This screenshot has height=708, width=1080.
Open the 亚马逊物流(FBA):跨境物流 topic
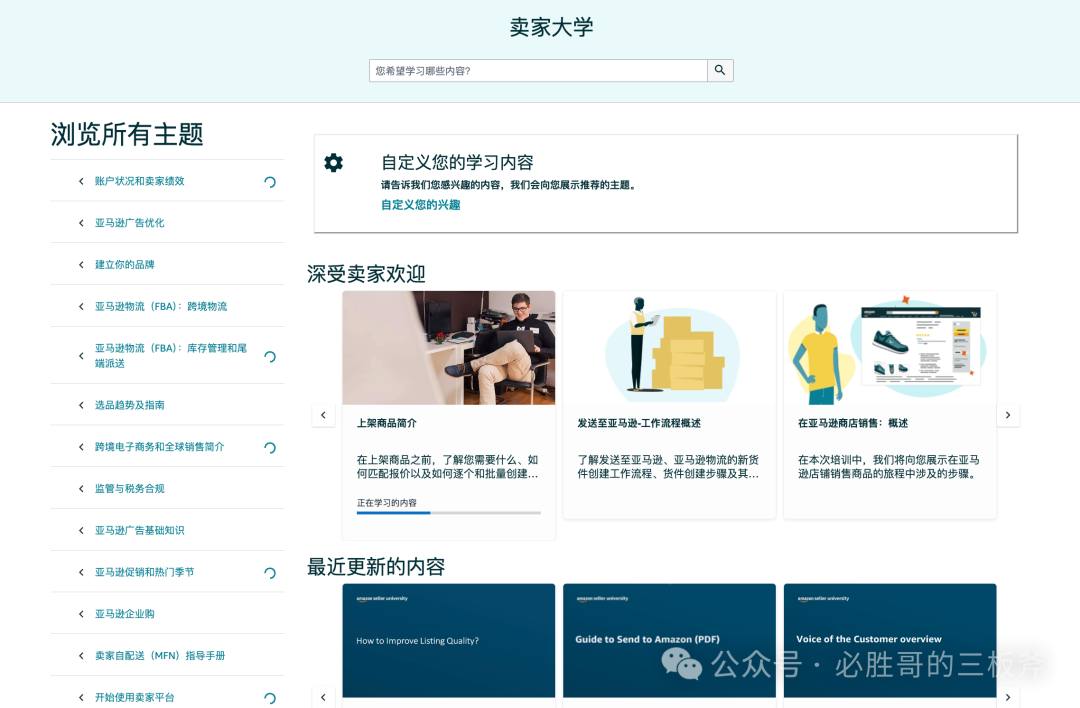[x=161, y=306]
